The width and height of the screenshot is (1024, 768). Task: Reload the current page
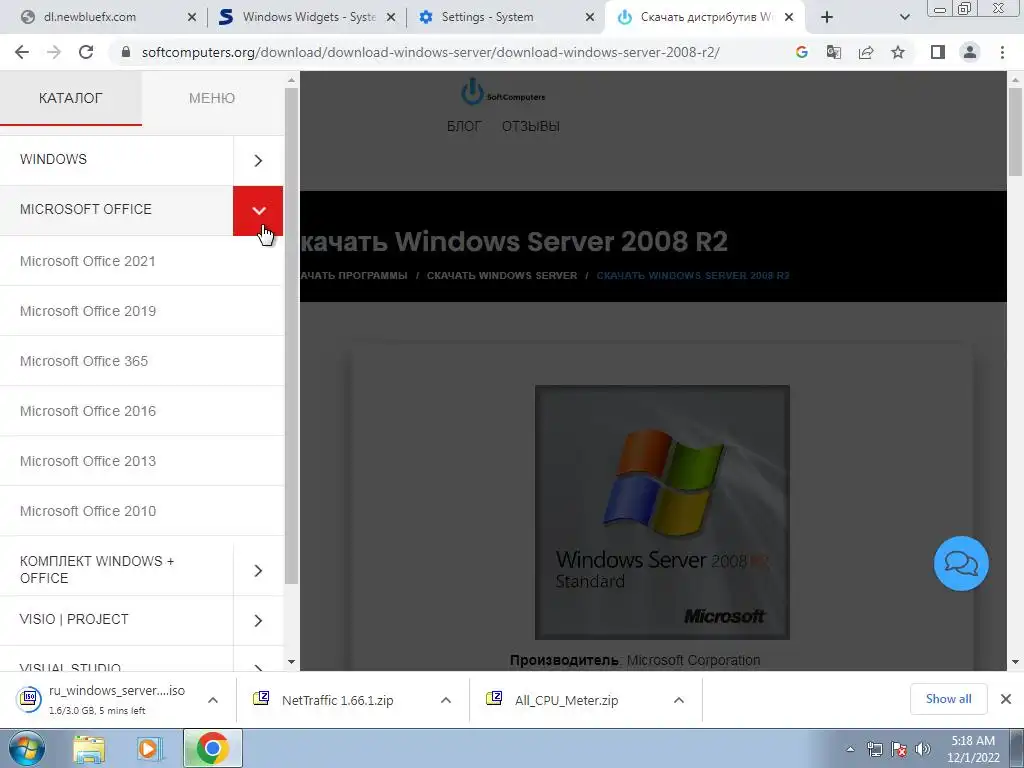pos(86,52)
